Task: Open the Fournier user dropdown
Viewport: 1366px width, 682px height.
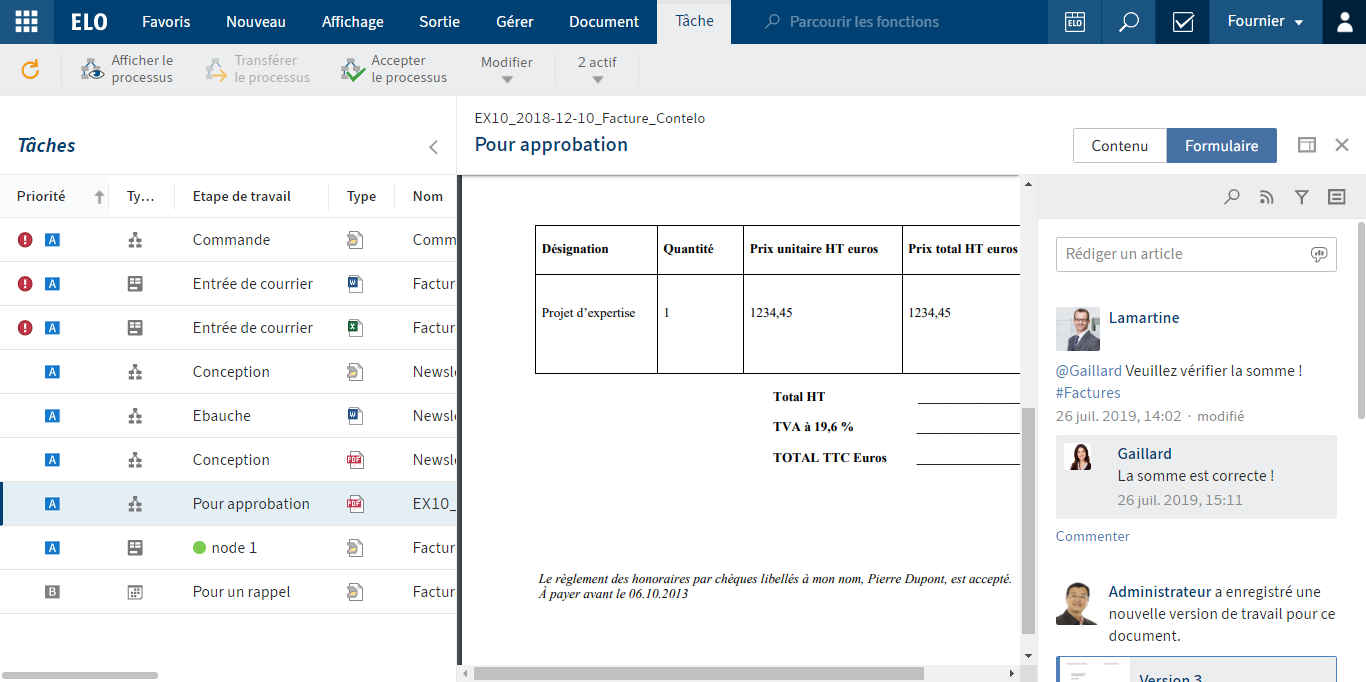Action: [x=1265, y=22]
